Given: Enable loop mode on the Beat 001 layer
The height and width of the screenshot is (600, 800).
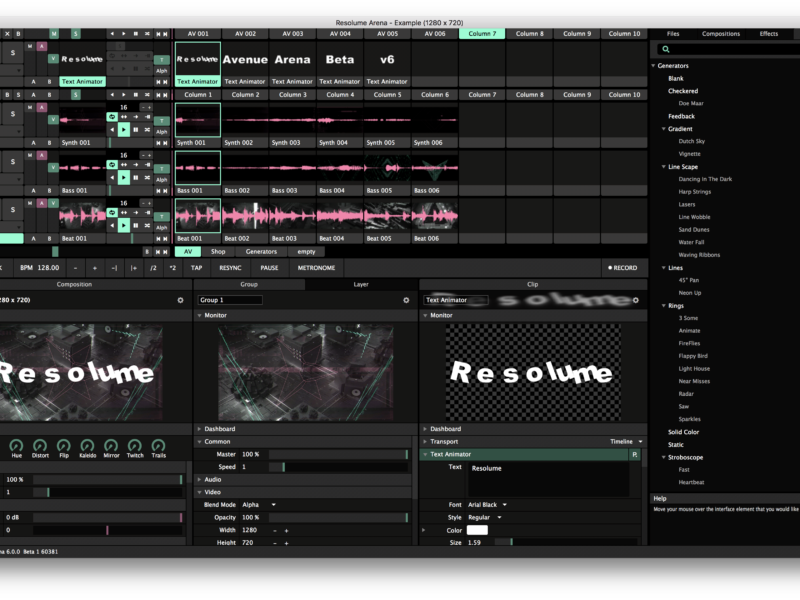Looking at the screenshot, I should 112,213.
